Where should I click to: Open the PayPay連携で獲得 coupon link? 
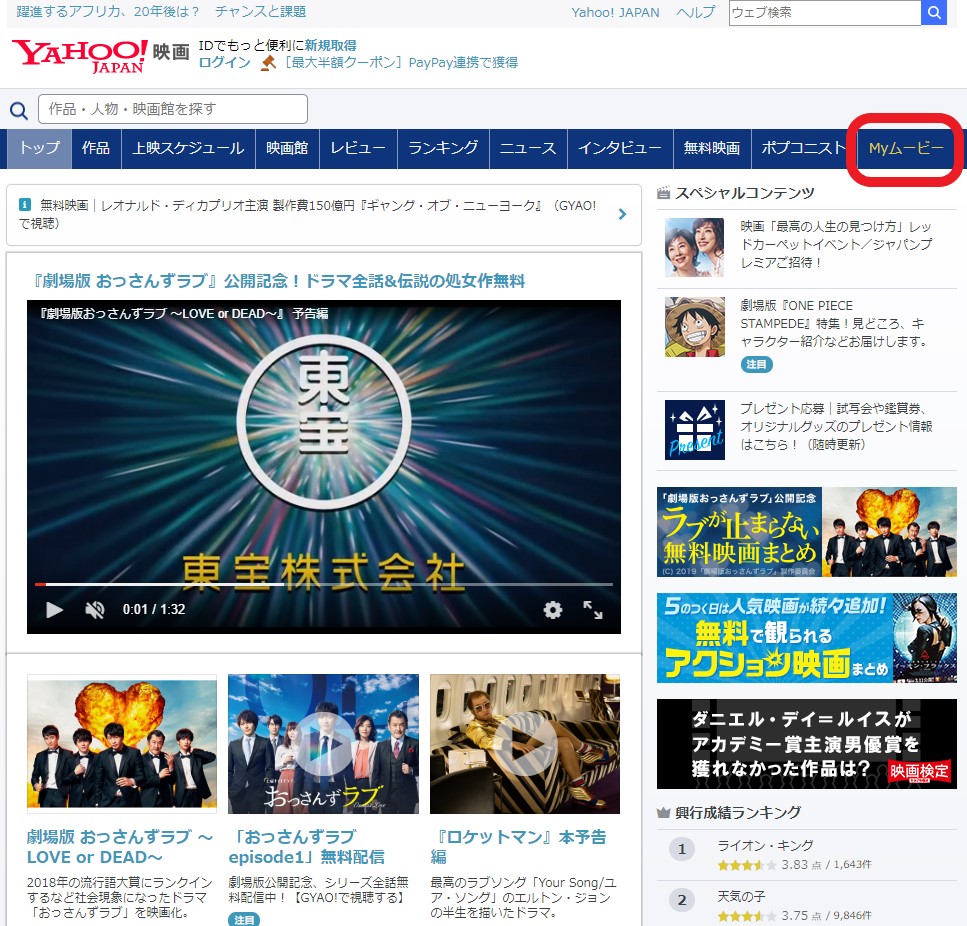coord(401,62)
